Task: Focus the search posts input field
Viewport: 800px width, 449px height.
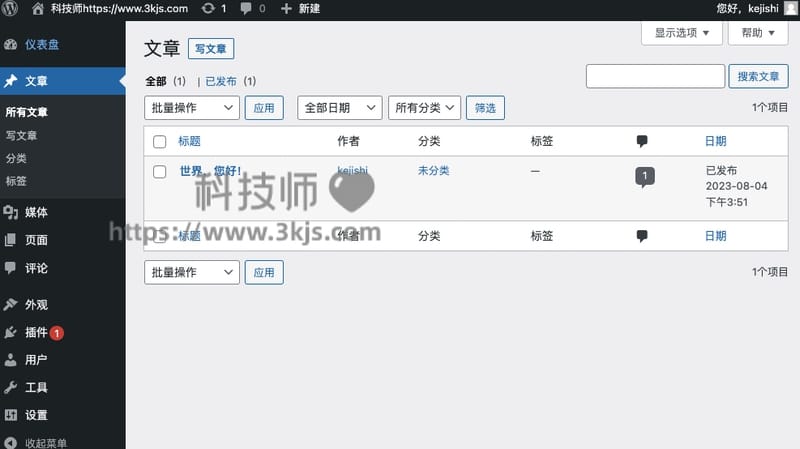Action: [655, 77]
